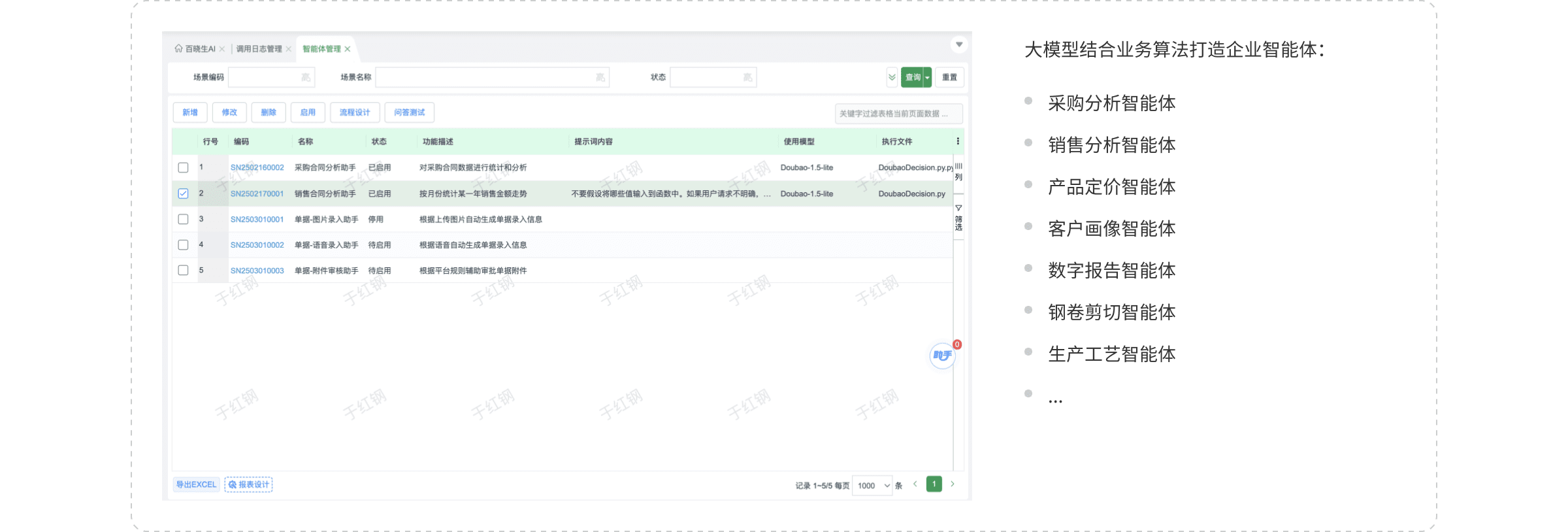This screenshot has width=1568, height=532.
Task: Open the table header three-dot menu
Action: pyautogui.click(x=958, y=141)
